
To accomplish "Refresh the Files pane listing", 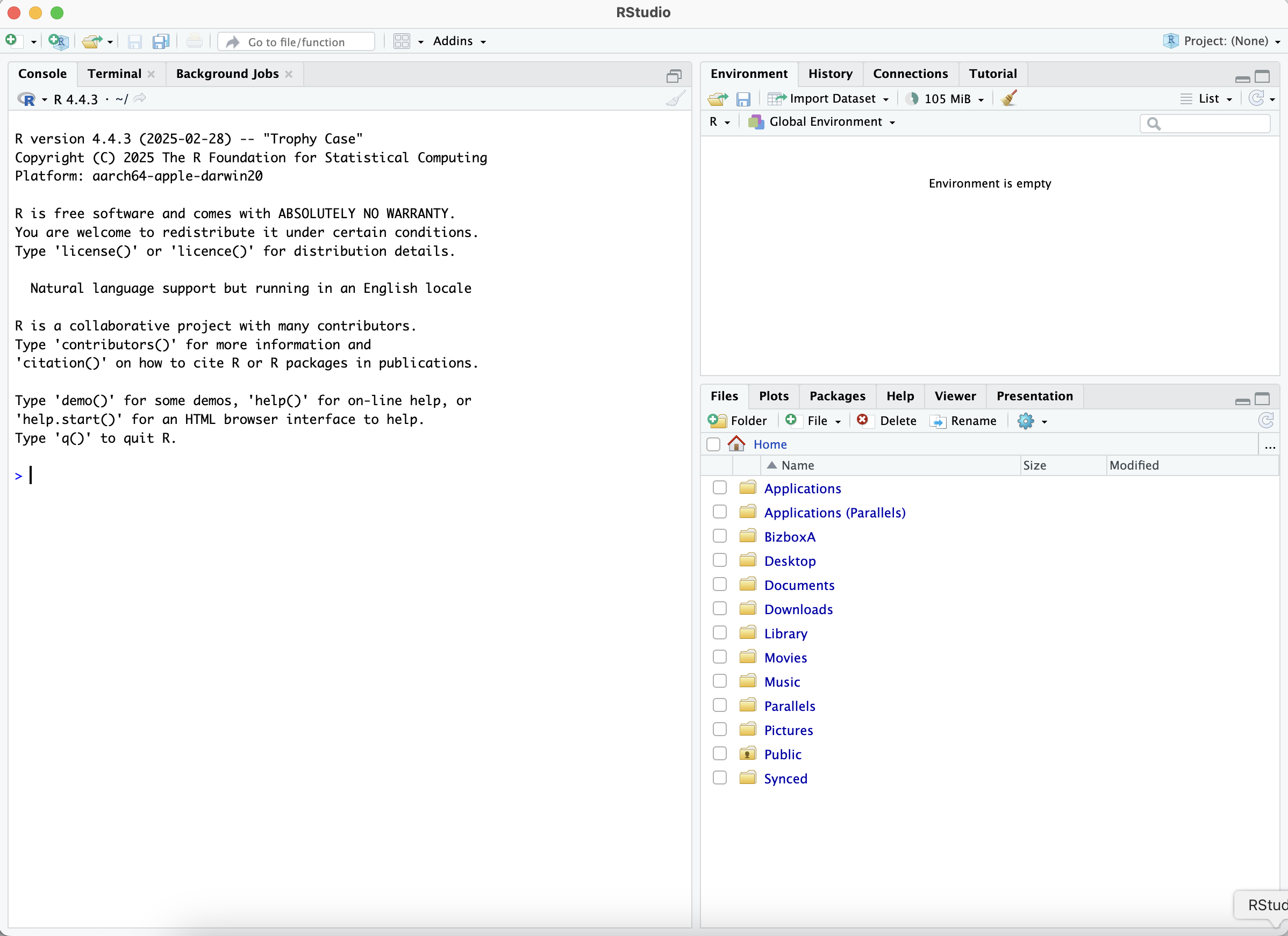I will click(1266, 420).
